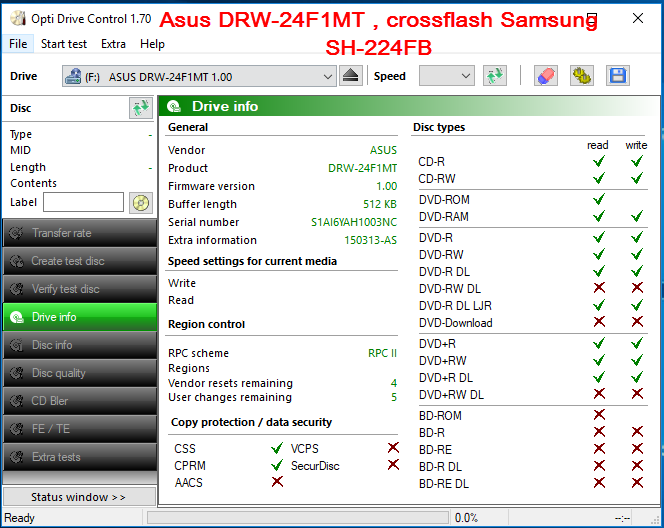Click the drive icon in the drive selector
The height and width of the screenshot is (528, 664).
click(x=73, y=77)
